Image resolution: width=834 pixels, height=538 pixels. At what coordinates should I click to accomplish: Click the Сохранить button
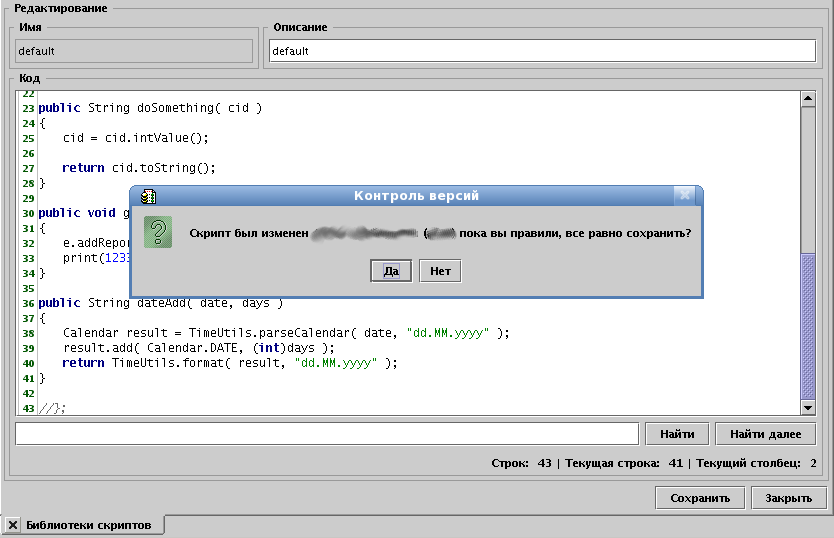click(699, 498)
